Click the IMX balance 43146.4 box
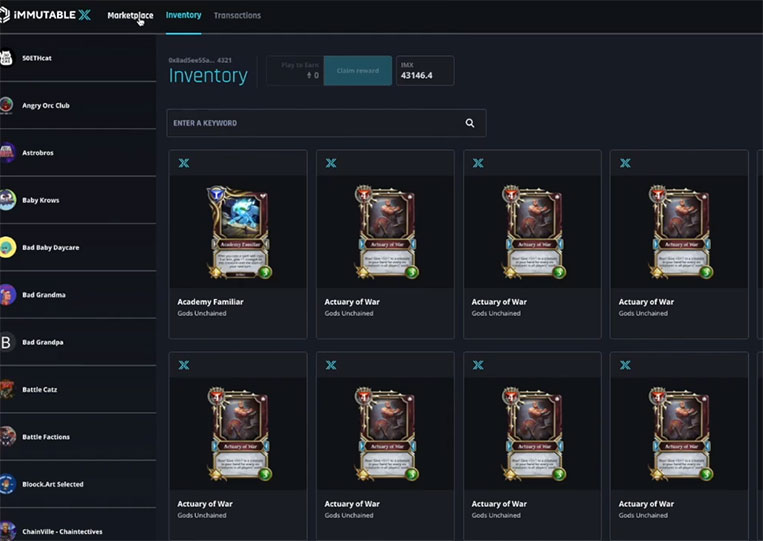Image resolution: width=763 pixels, height=541 pixels. (425, 71)
